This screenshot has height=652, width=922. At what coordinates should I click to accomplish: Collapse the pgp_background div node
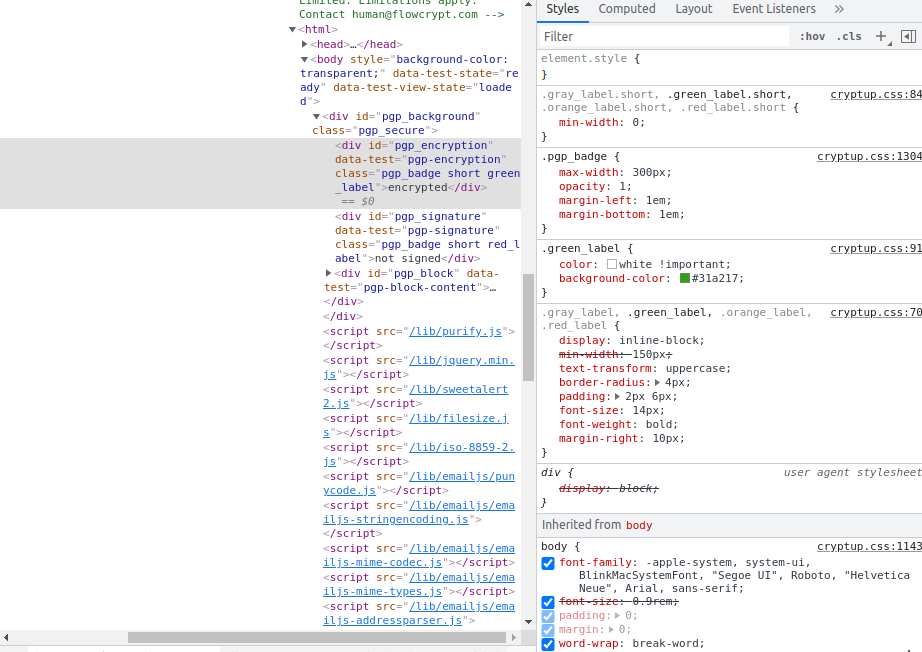(x=316, y=116)
